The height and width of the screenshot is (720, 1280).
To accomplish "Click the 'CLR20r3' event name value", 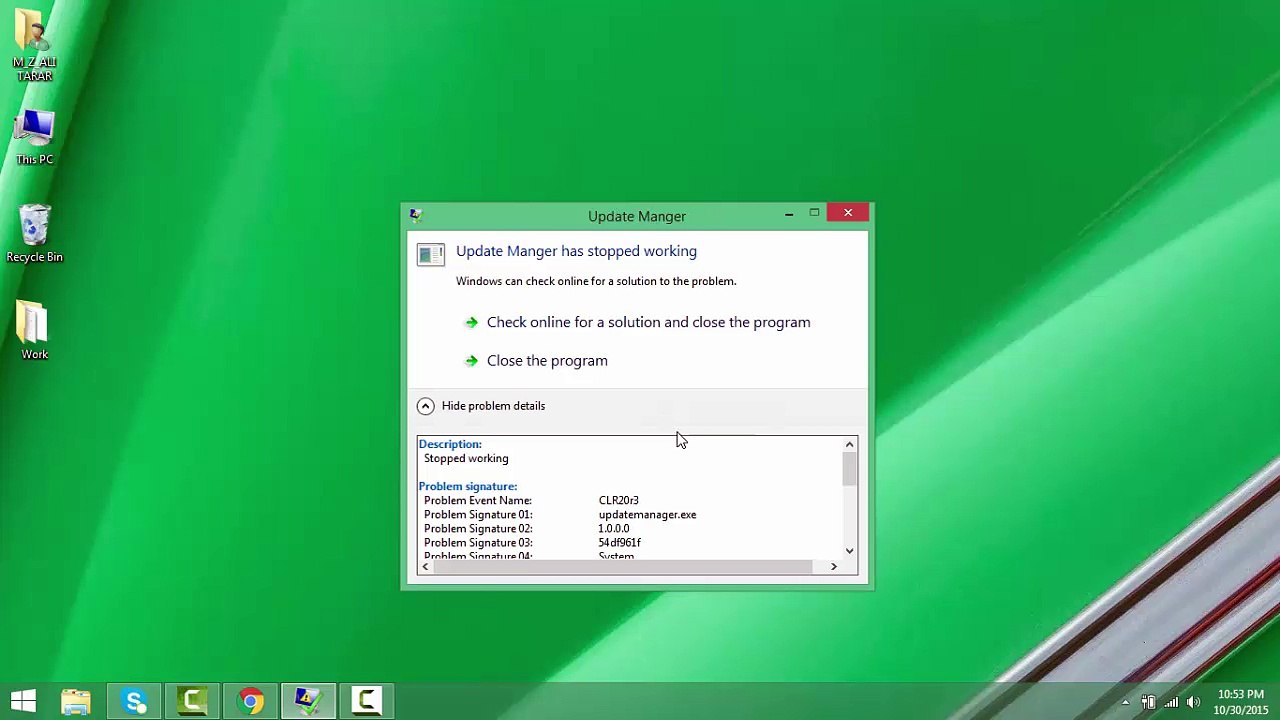I will coord(618,501).
